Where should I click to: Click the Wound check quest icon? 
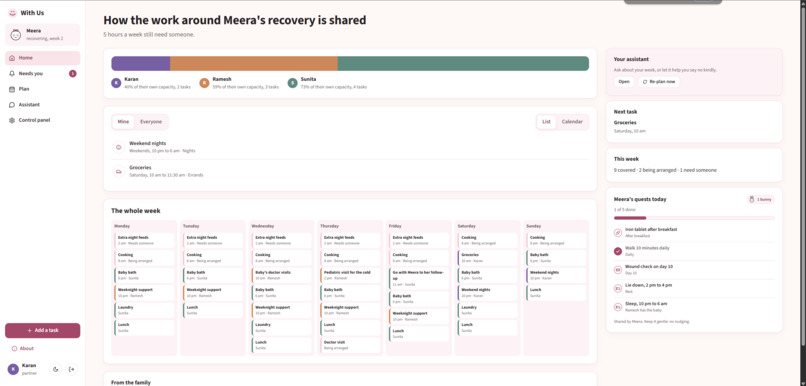click(618, 270)
